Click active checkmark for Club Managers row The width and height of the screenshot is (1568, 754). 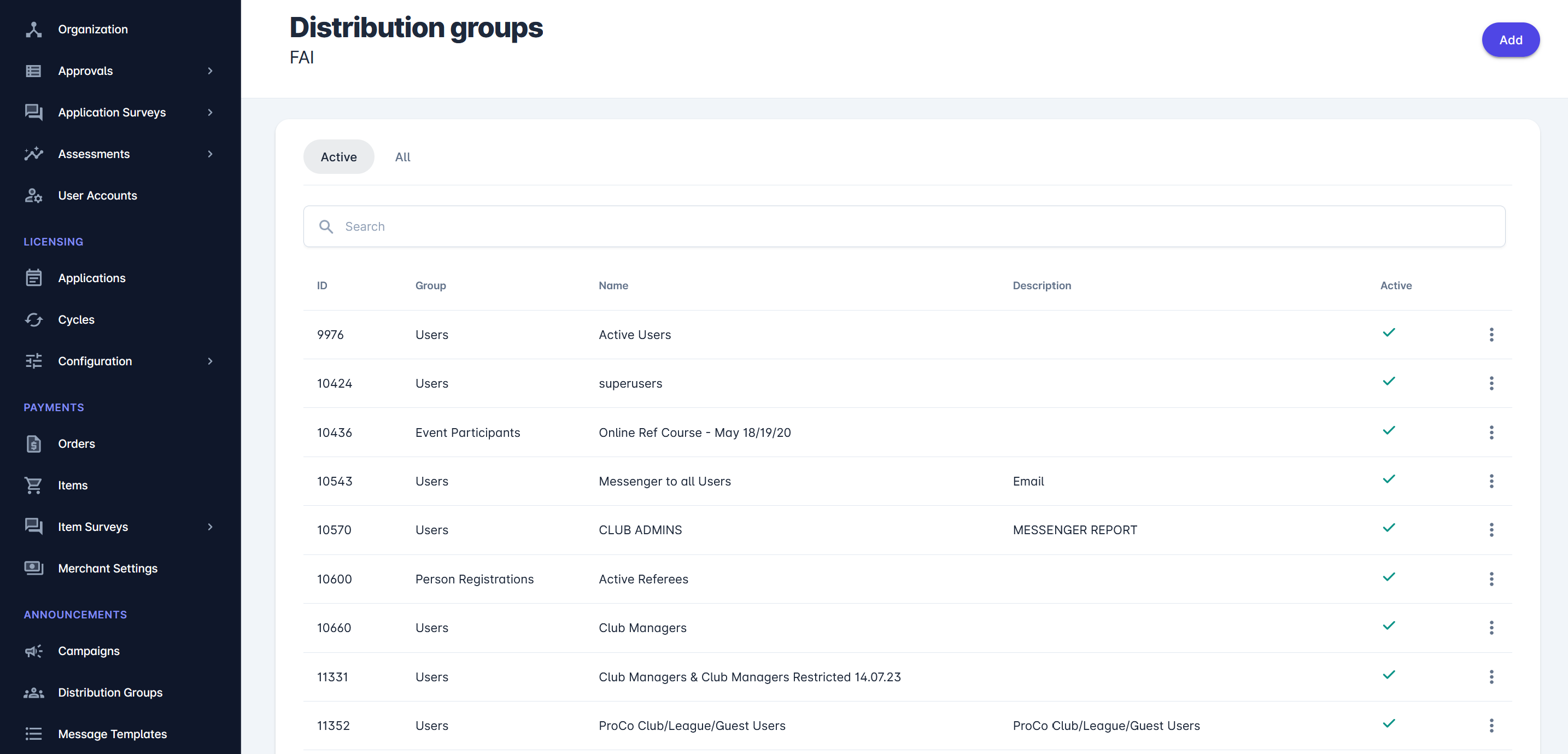pos(1389,626)
